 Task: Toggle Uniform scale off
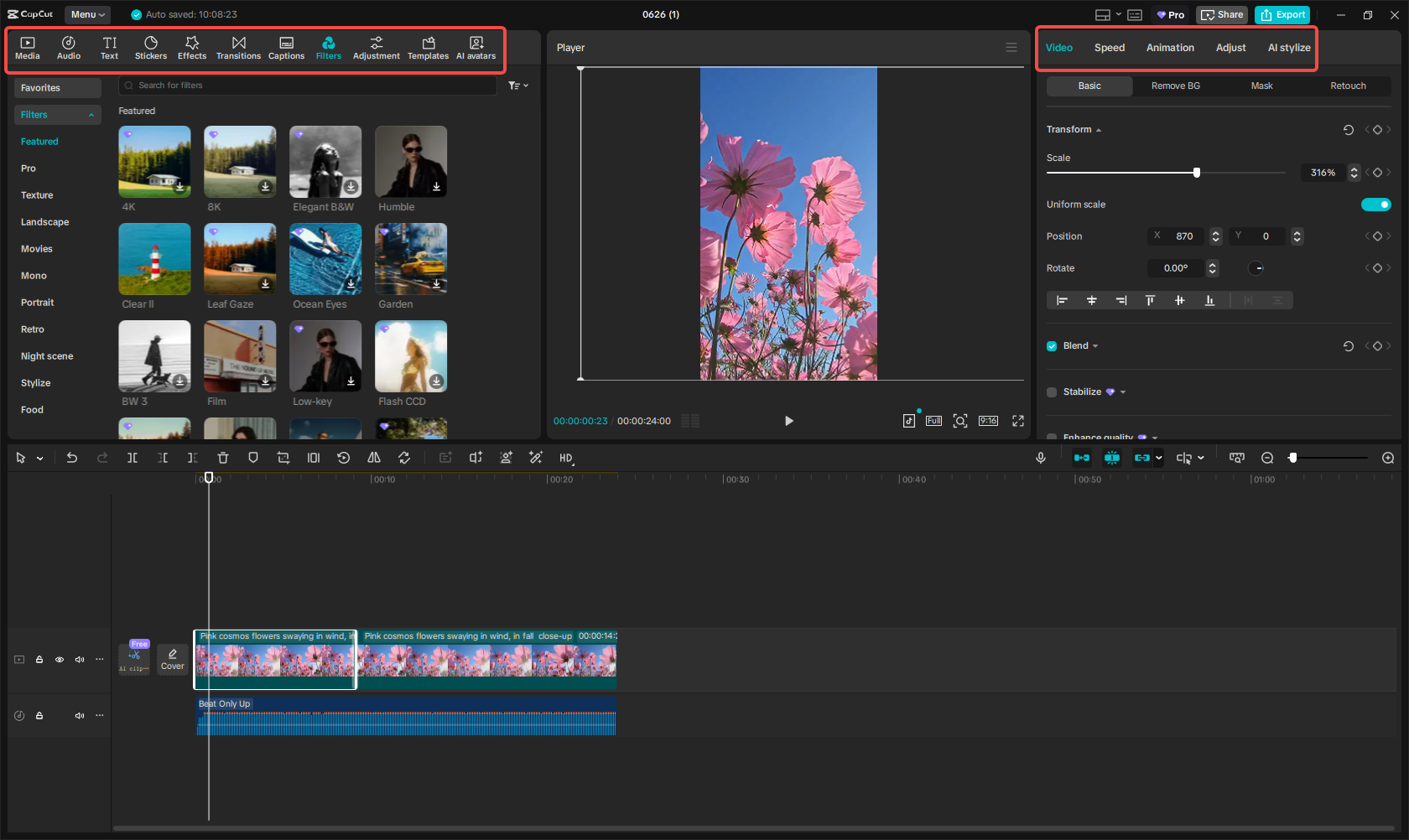[1375, 204]
